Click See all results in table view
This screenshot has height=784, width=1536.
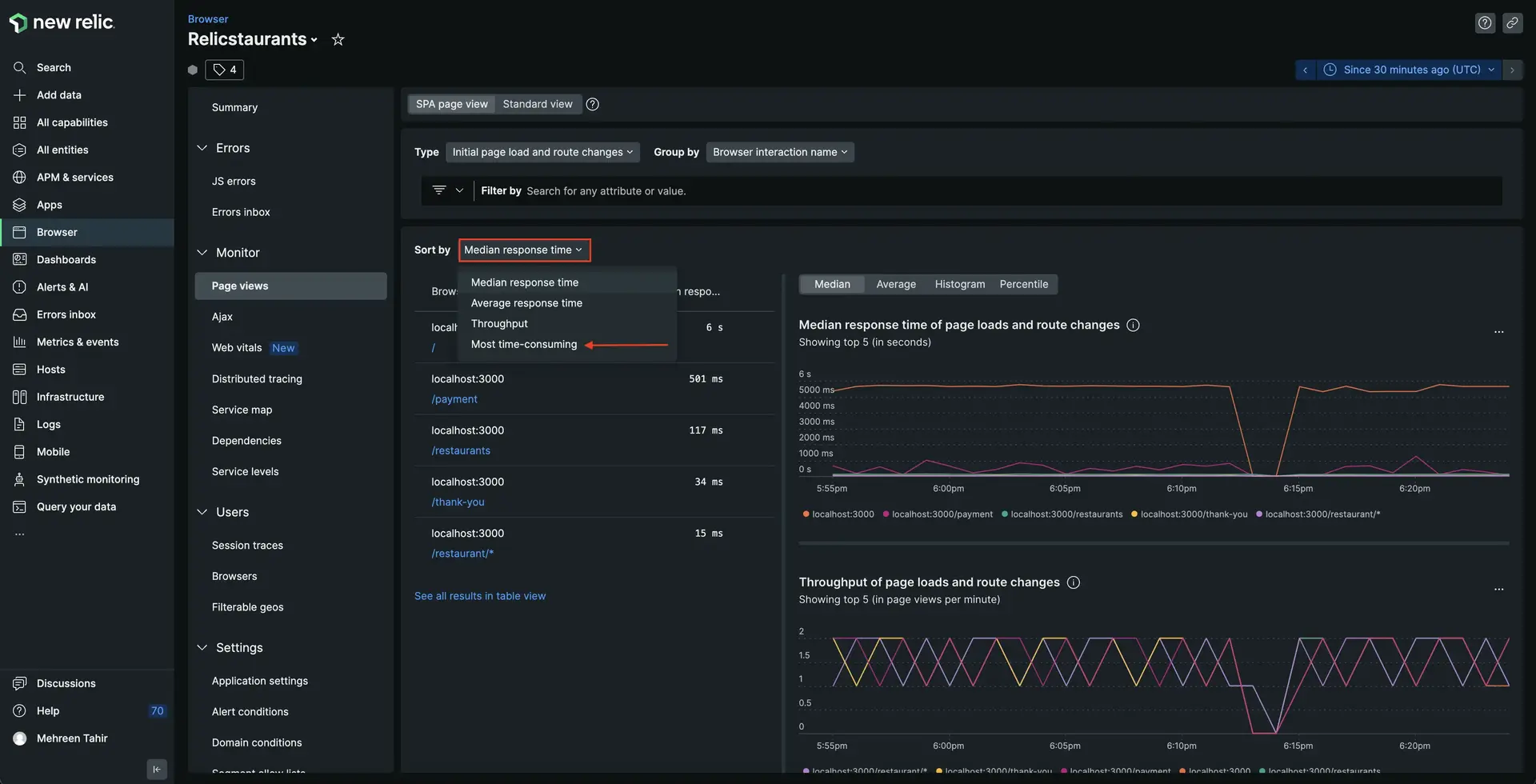pyautogui.click(x=480, y=596)
